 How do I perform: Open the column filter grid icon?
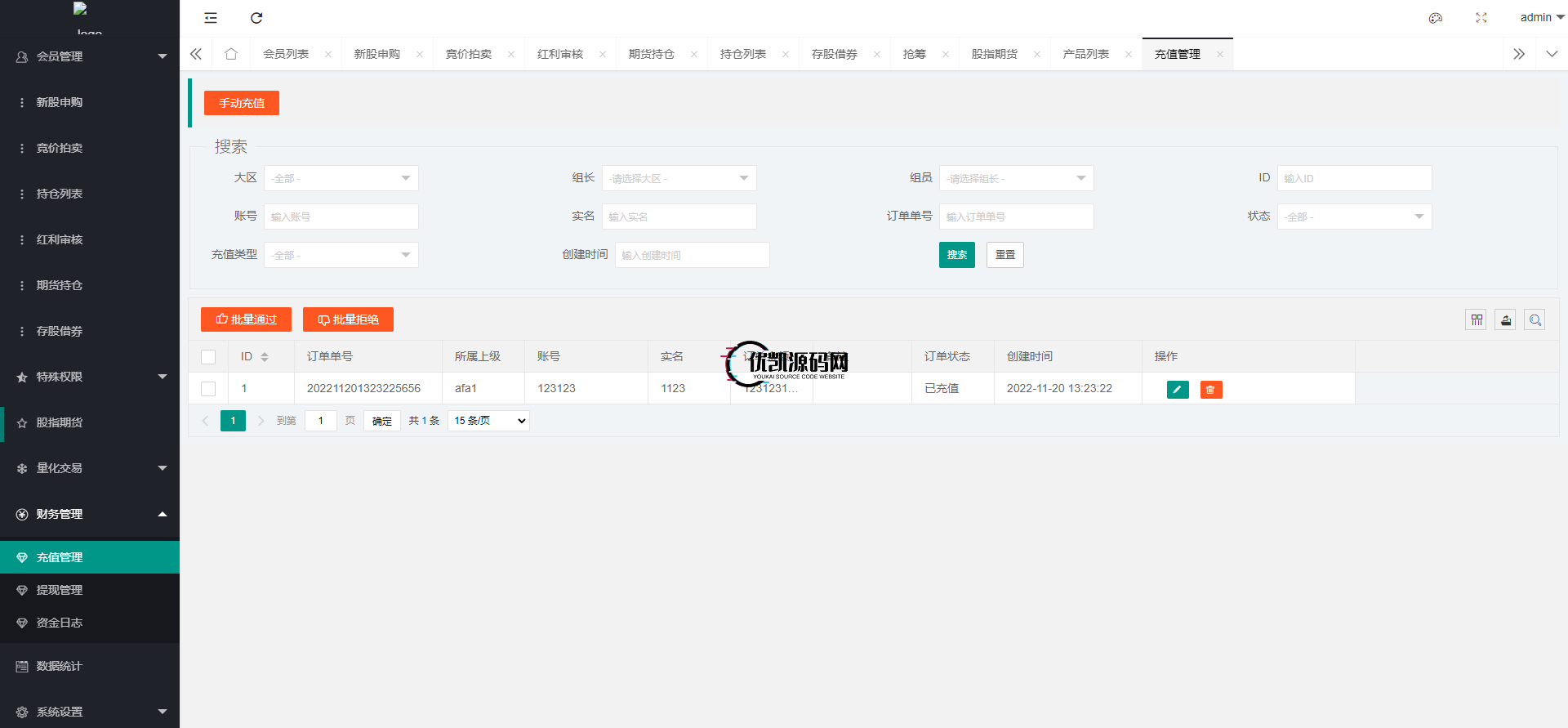[x=1476, y=320]
